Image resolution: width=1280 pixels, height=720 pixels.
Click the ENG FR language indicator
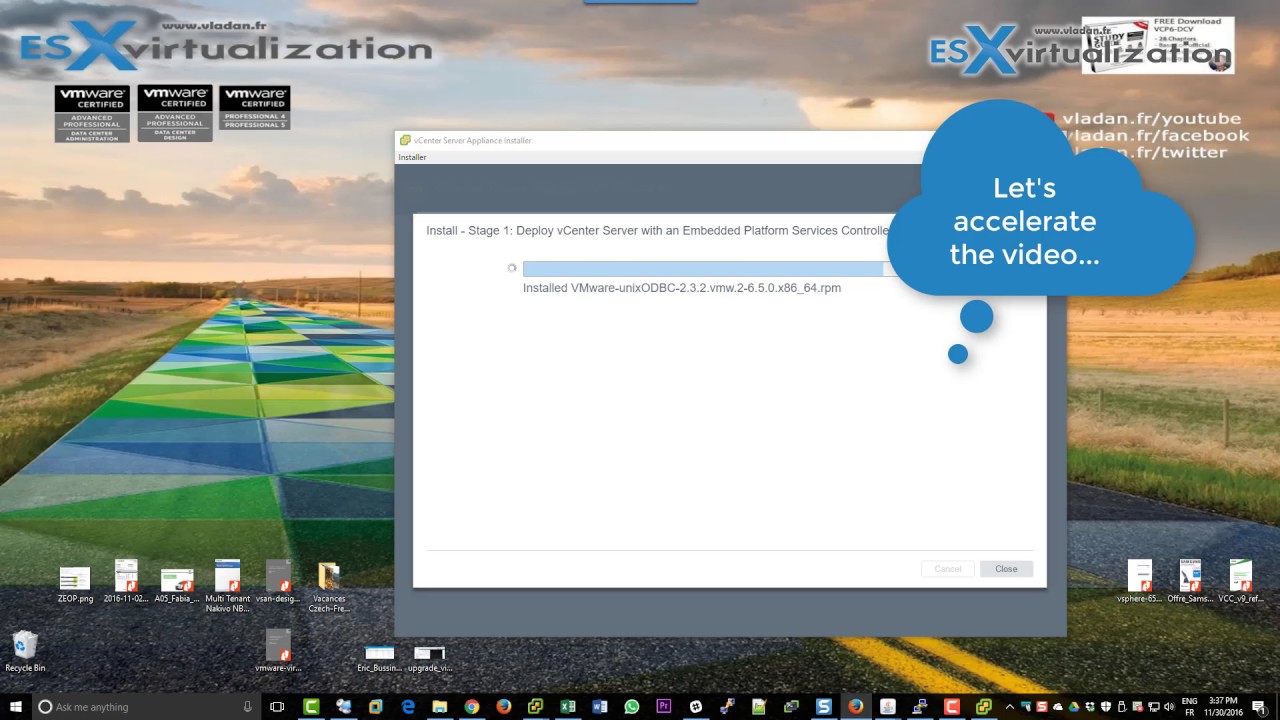pos(1190,706)
